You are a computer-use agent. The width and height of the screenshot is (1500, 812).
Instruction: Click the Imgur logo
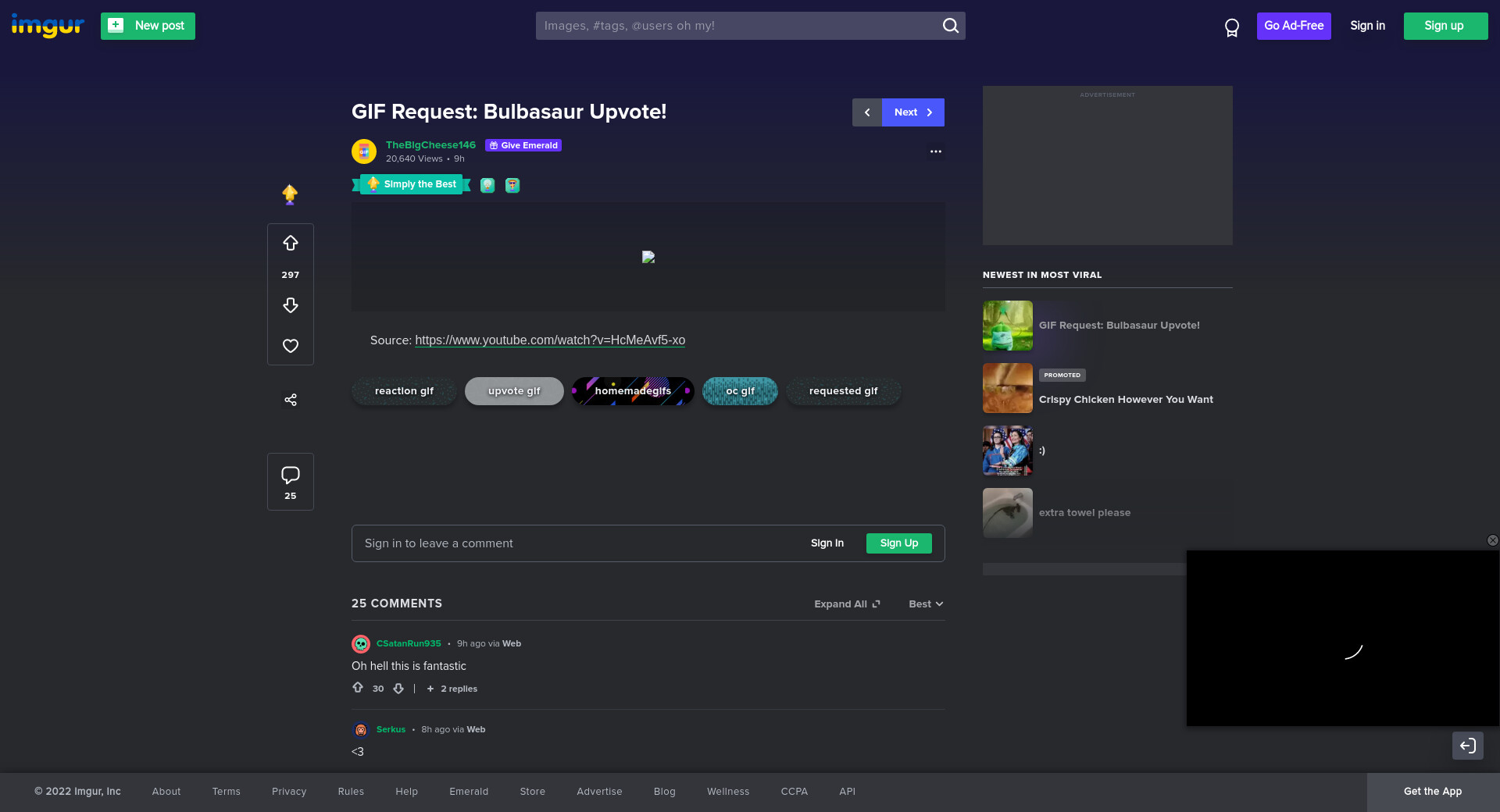[x=48, y=26]
